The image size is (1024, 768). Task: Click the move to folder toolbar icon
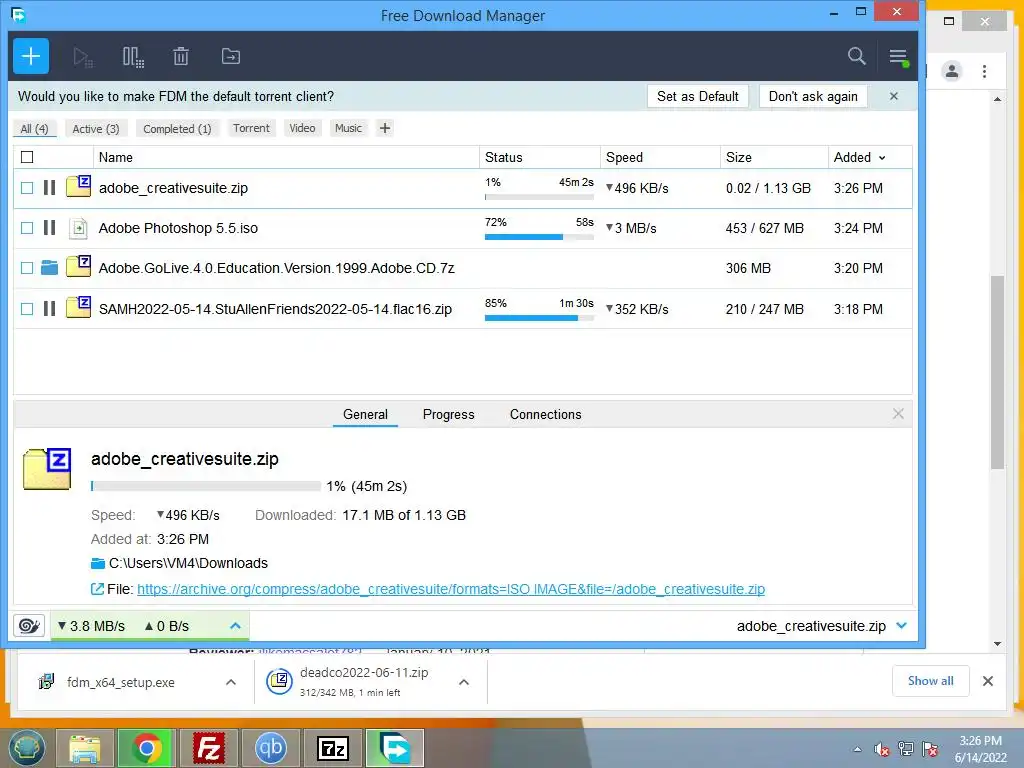pyautogui.click(x=231, y=57)
